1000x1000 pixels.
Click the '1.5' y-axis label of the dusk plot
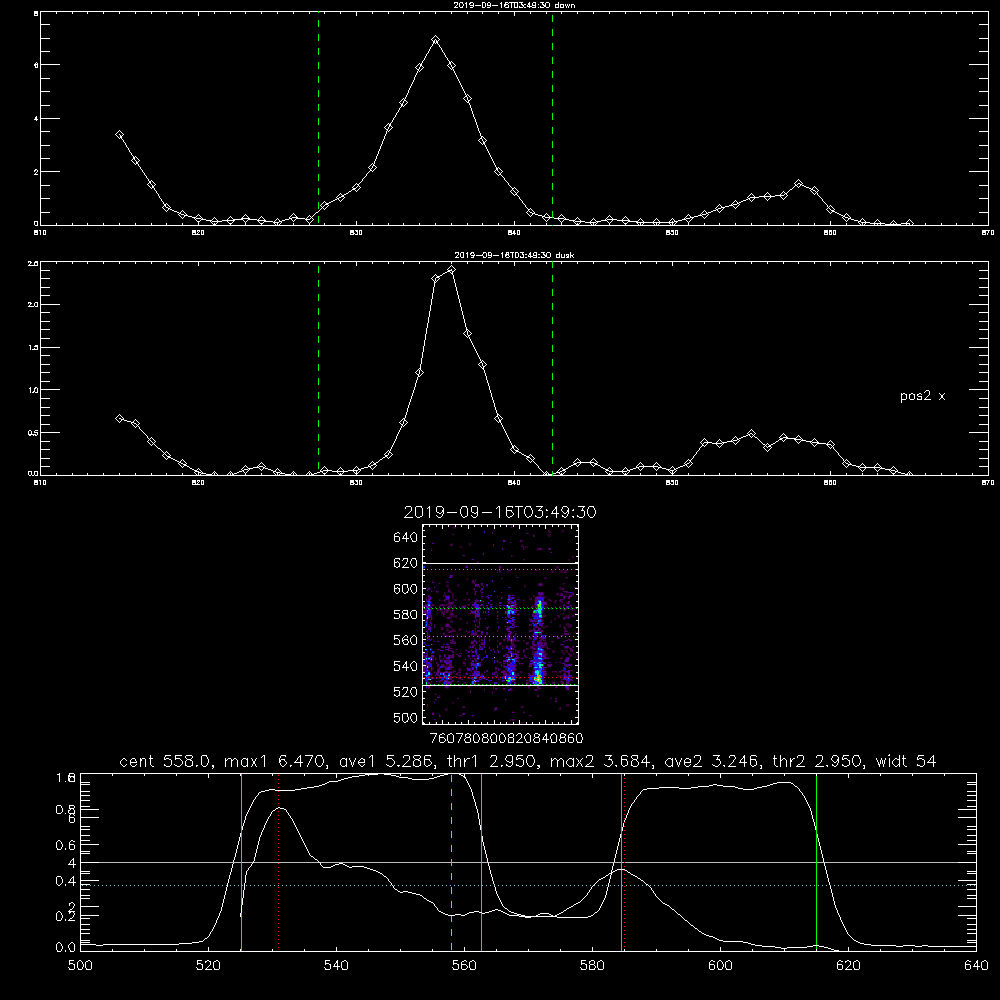(x=33, y=348)
